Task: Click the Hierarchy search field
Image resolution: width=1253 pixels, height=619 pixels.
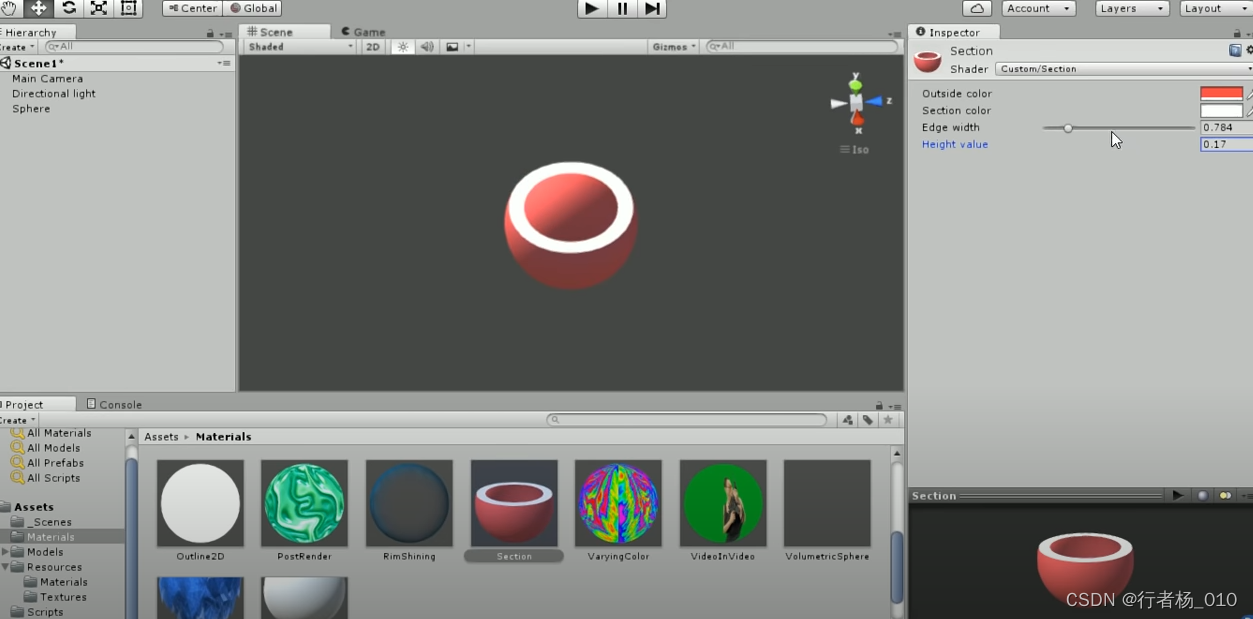Action: tap(133, 47)
